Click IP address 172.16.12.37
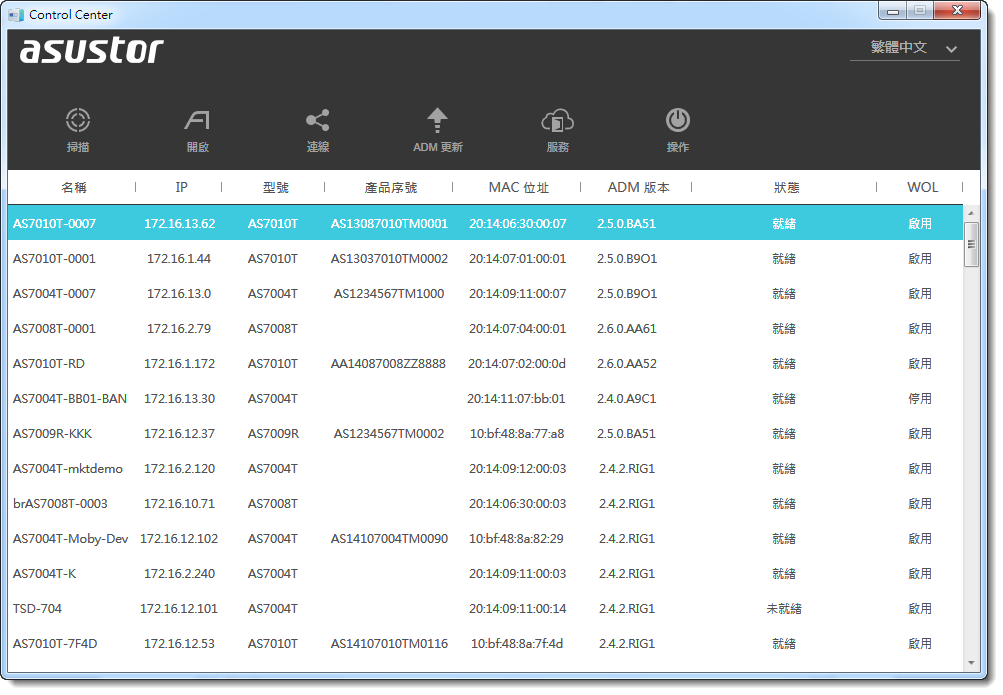Image resolution: width=1003 pixels, height=695 pixels. (x=179, y=433)
